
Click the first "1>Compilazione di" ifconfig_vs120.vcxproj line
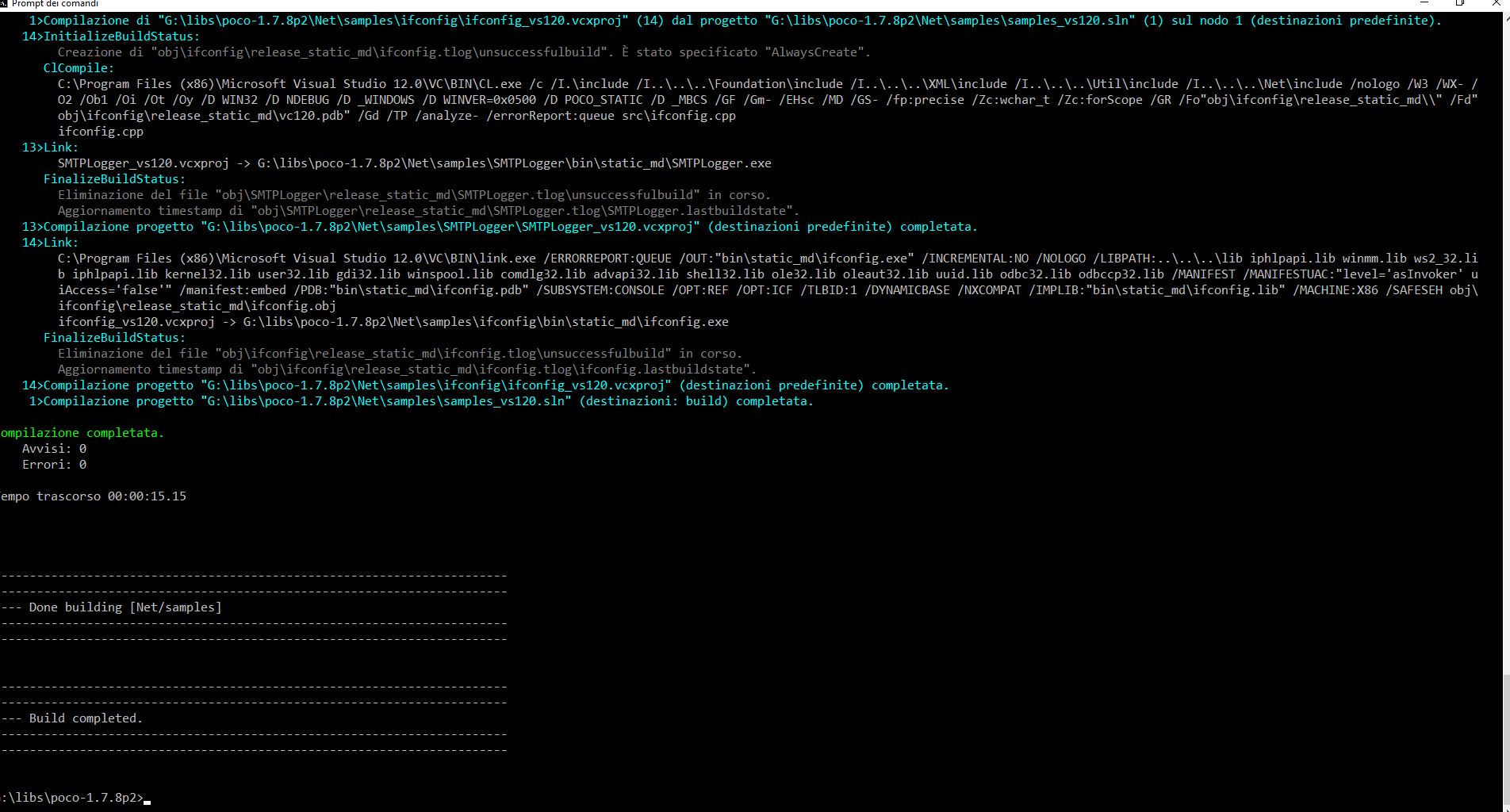coord(735,21)
